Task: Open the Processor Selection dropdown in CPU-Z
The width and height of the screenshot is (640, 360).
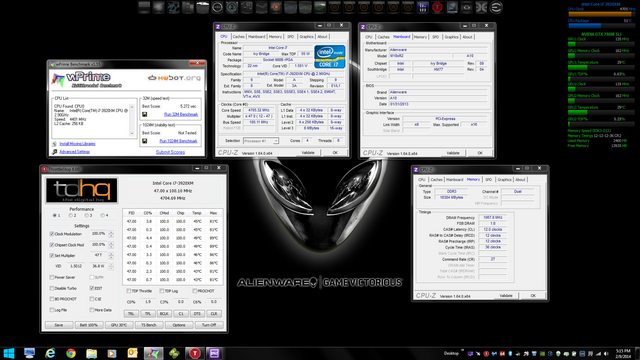Action: pos(261,141)
